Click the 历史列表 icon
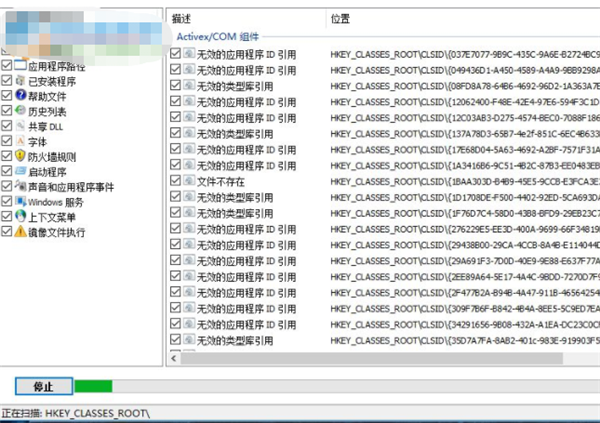600x423 pixels. (20, 110)
